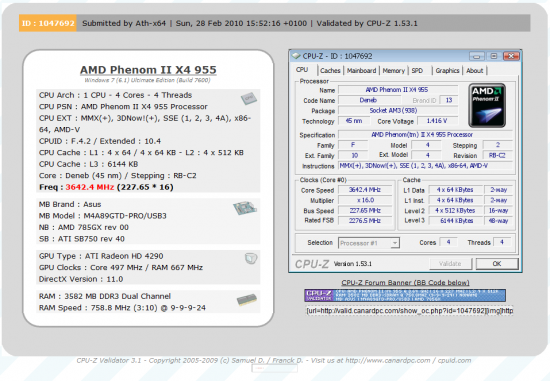
Task: Click the Cores count field
Action: tap(448, 242)
